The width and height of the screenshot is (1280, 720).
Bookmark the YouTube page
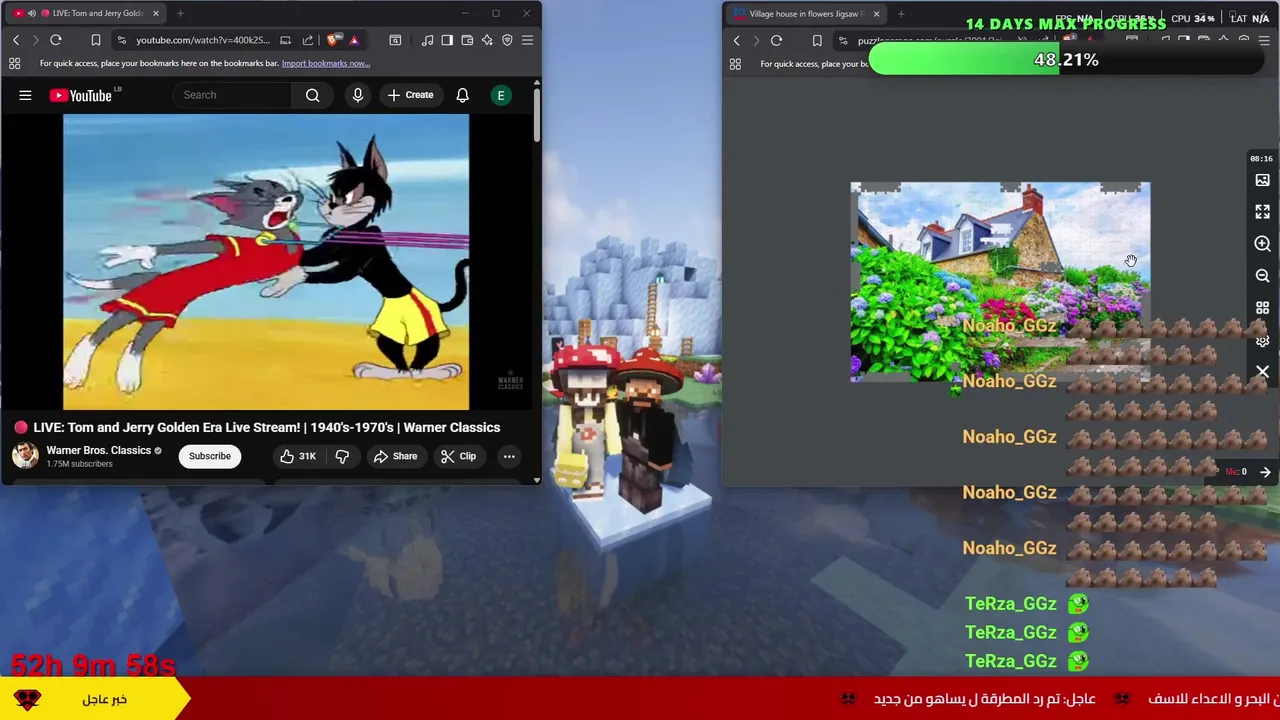[x=96, y=40]
